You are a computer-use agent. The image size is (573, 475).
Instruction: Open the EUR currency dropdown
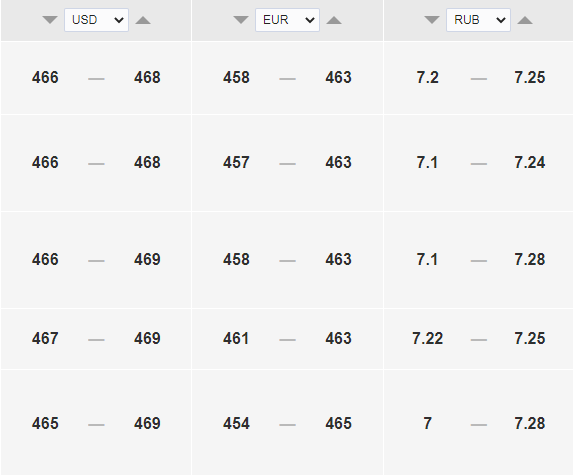tap(287, 20)
